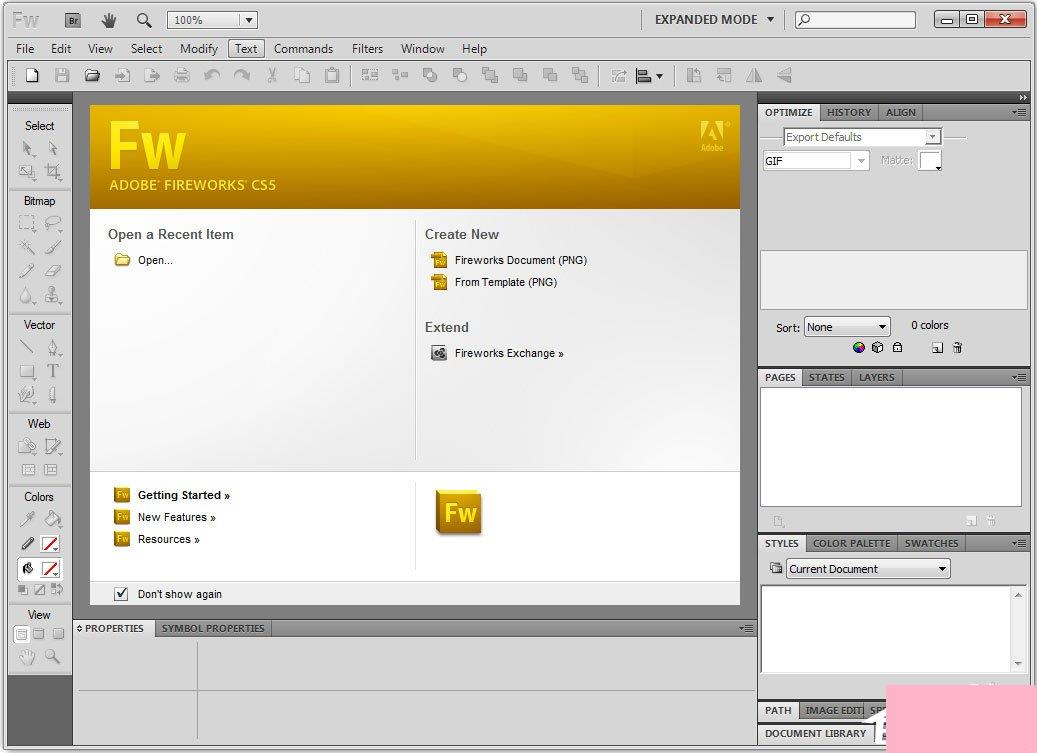Click the Stroke color swatch
This screenshot has height=753, width=1037.
tap(50, 544)
